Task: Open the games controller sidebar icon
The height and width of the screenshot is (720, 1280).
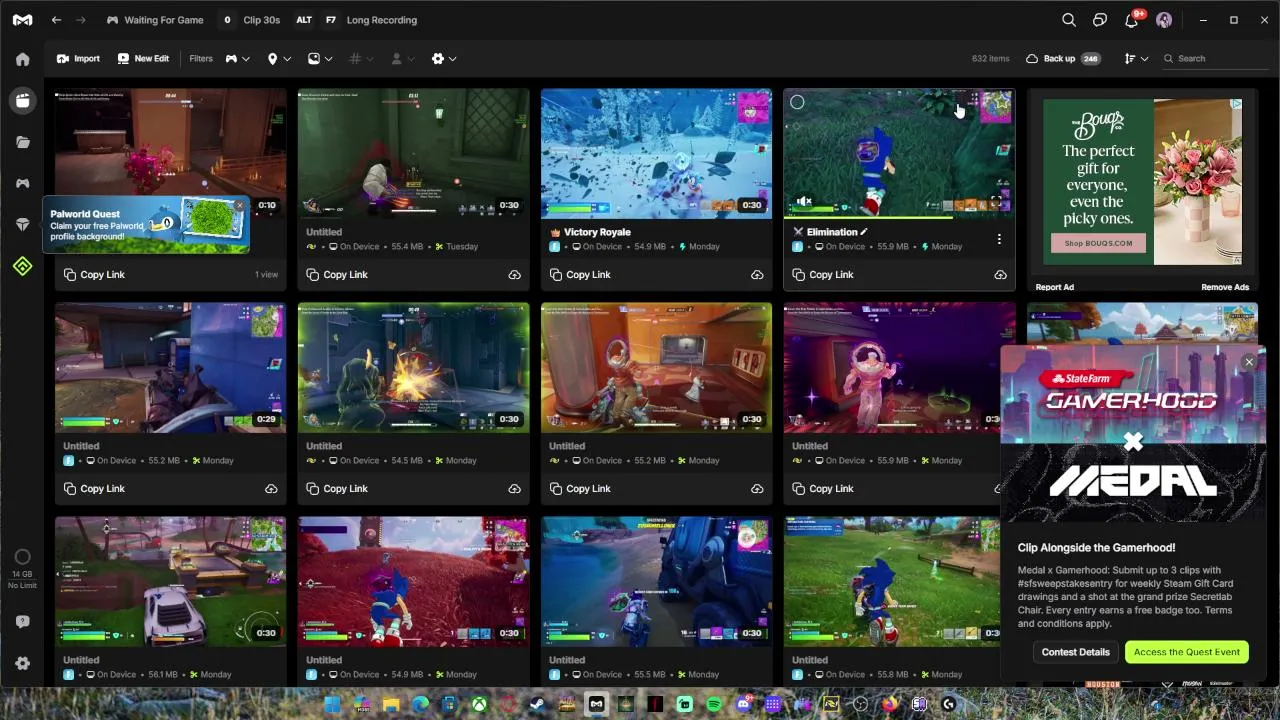Action: pos(22,184)
